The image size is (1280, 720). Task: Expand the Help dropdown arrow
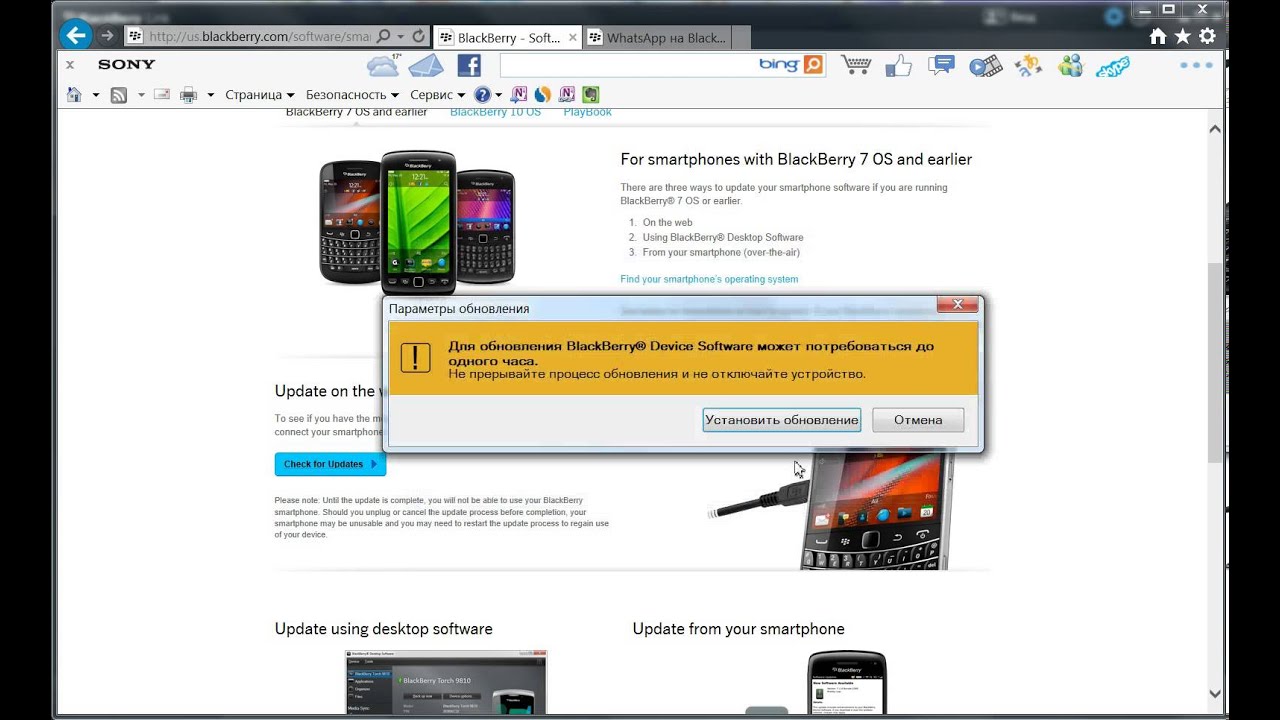coord(498,95)
